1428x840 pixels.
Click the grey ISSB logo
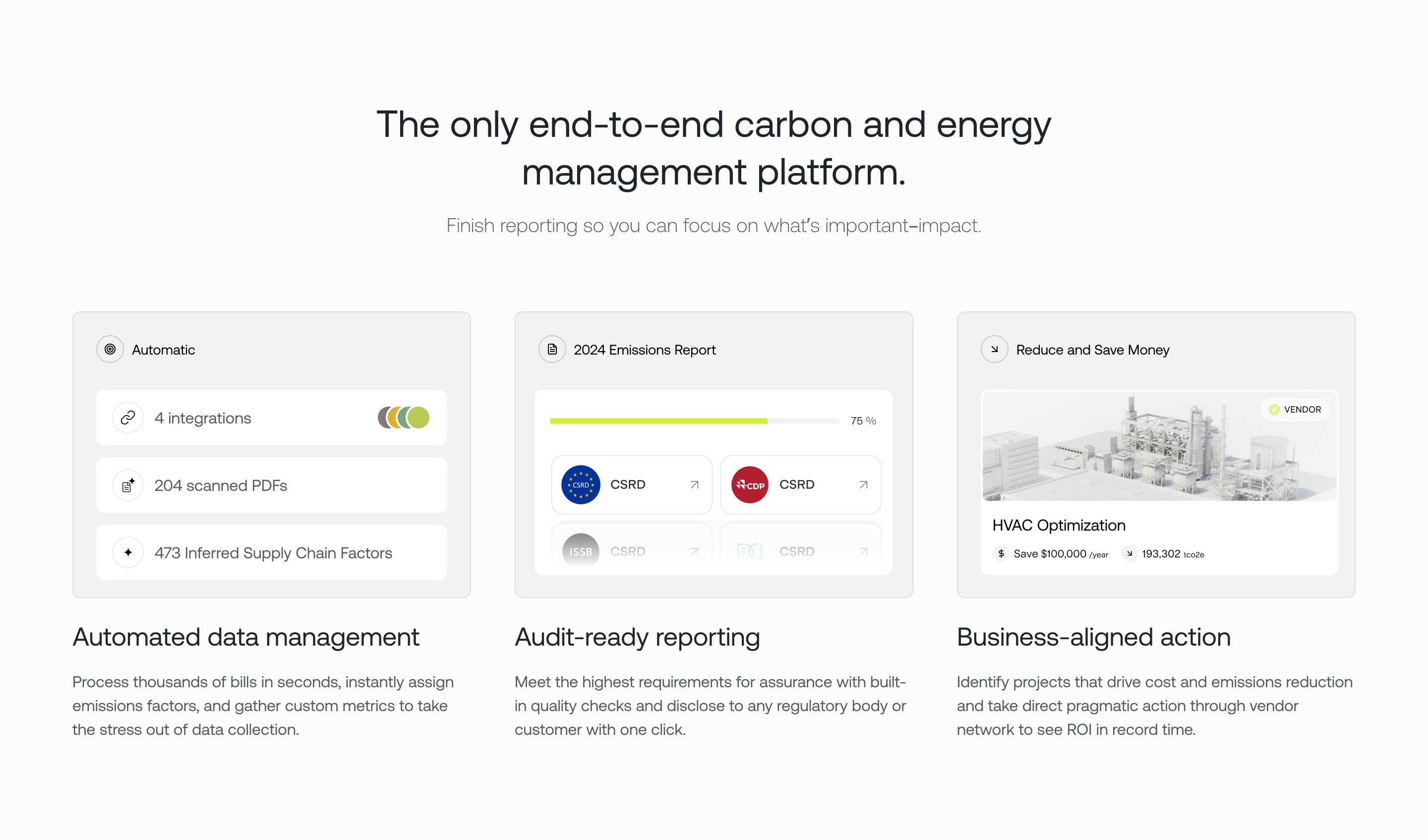[580, 551]
